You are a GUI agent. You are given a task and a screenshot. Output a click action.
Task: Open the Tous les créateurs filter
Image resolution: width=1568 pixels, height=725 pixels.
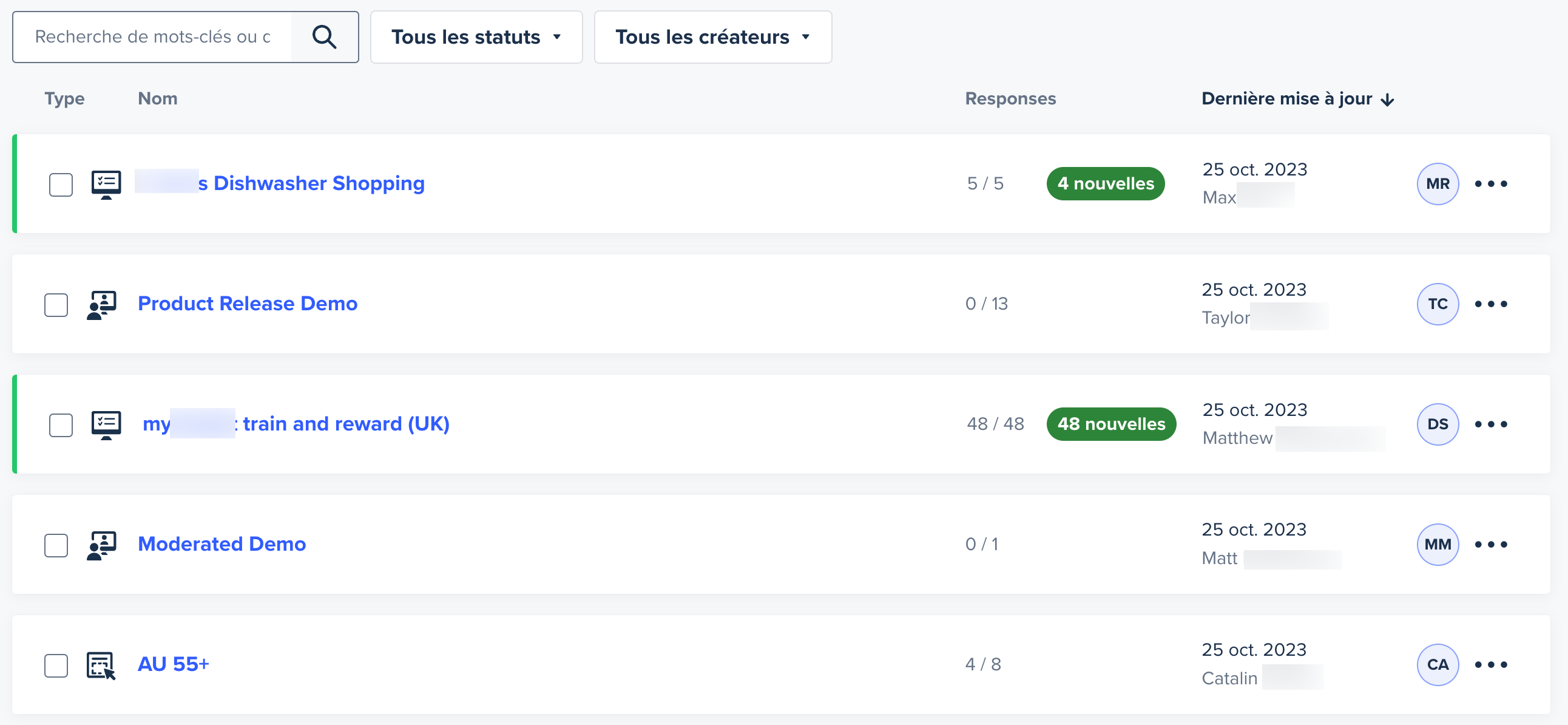[x=712, y=37]
